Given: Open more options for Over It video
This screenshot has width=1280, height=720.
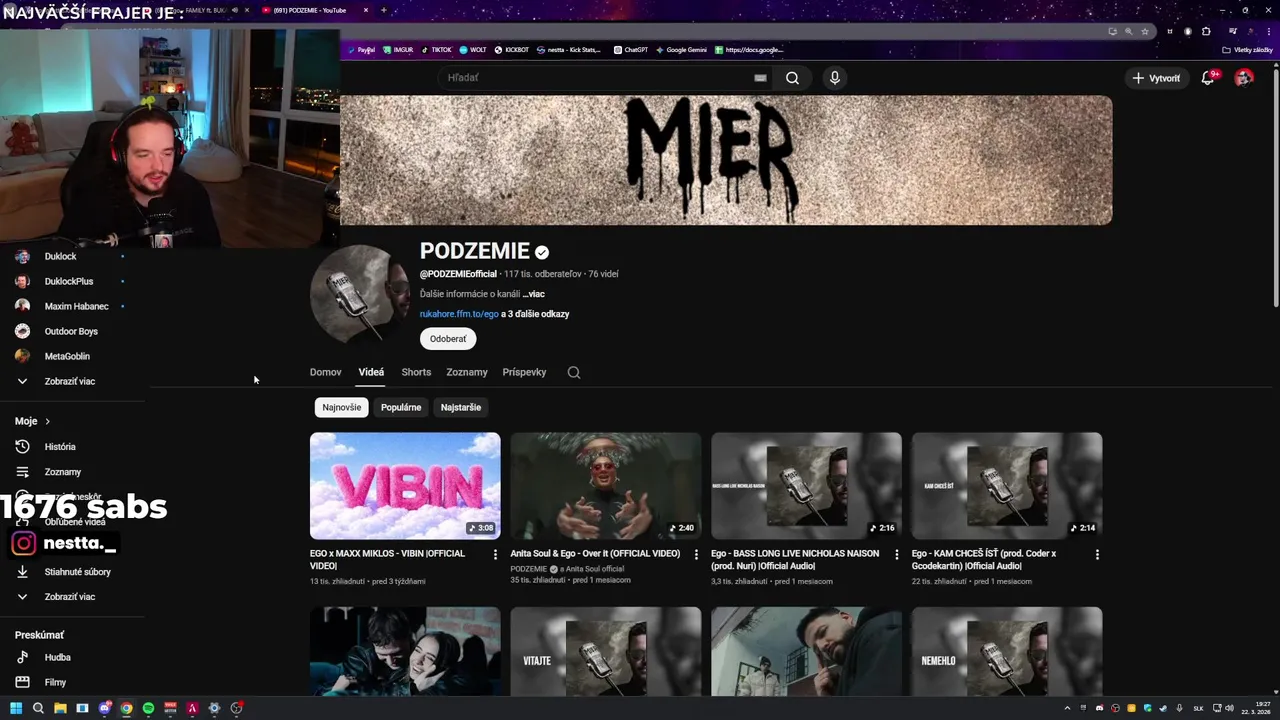Looking at the screenshot, I should point(696,554).
